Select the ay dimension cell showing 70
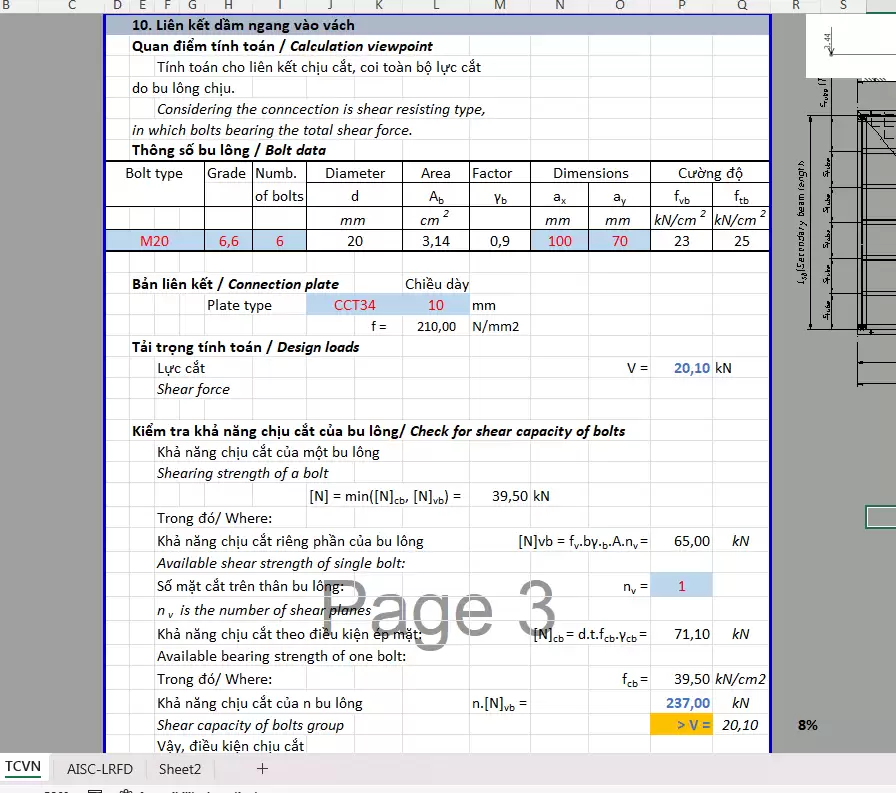Screen dimensions: 896x793 tap(620, 241)
